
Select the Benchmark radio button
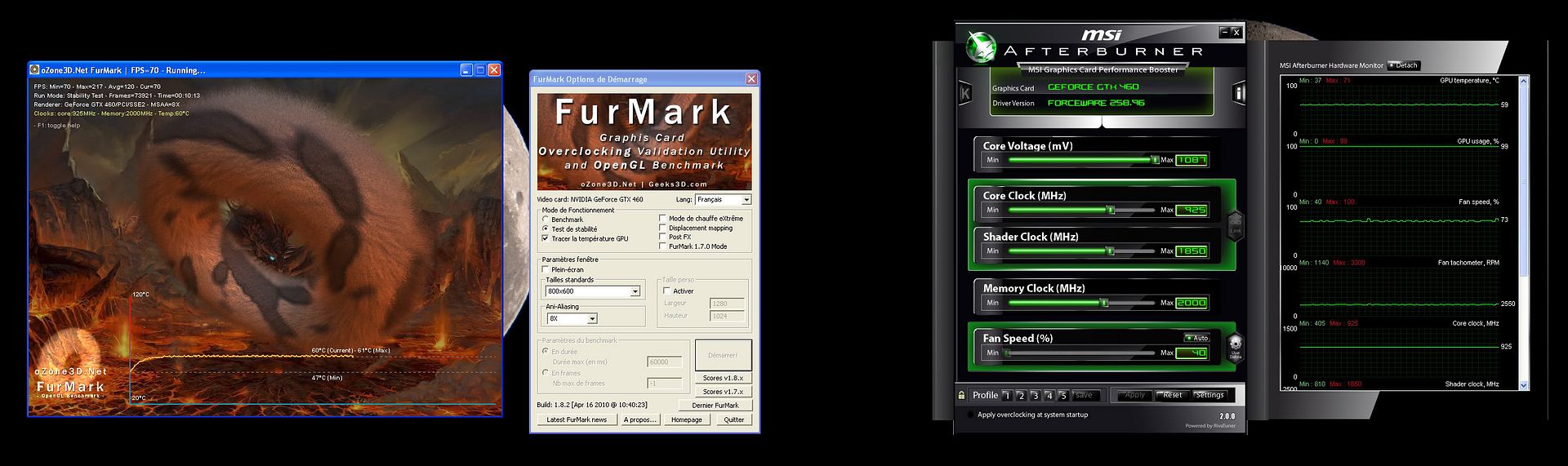click(x=546, y=220)
